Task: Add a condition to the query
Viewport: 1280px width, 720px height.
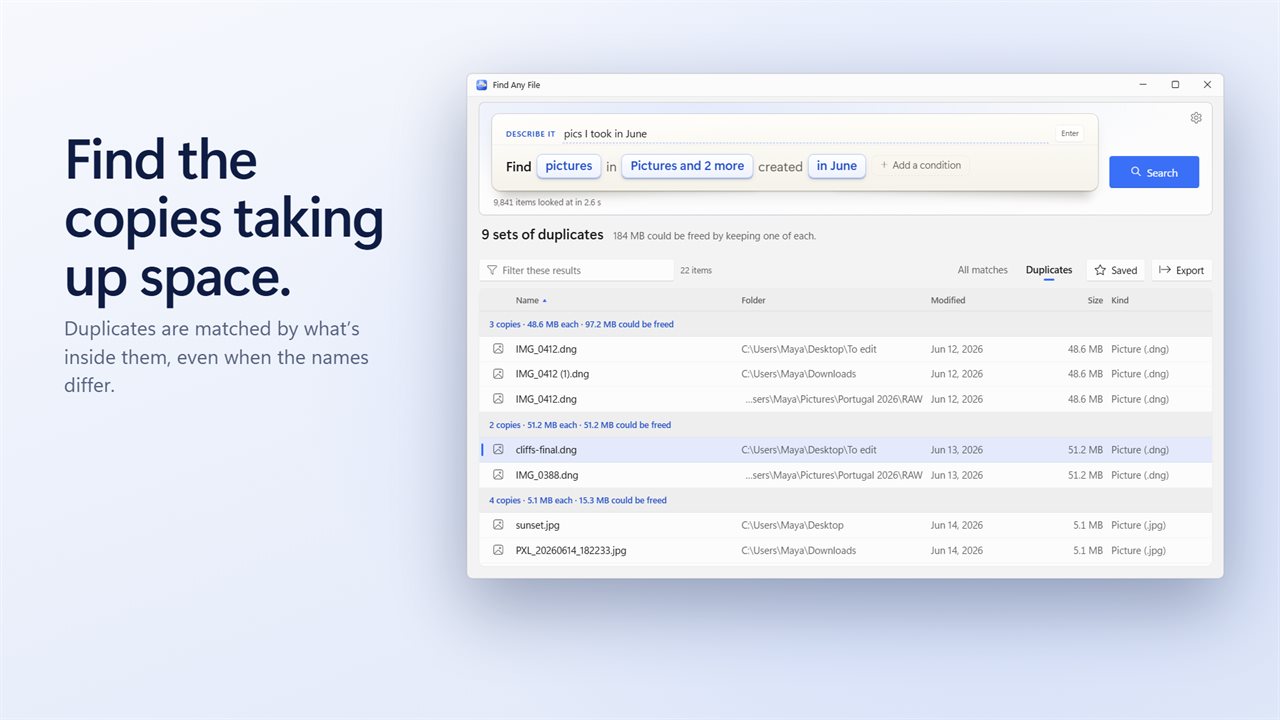Action: pos(920,165)
